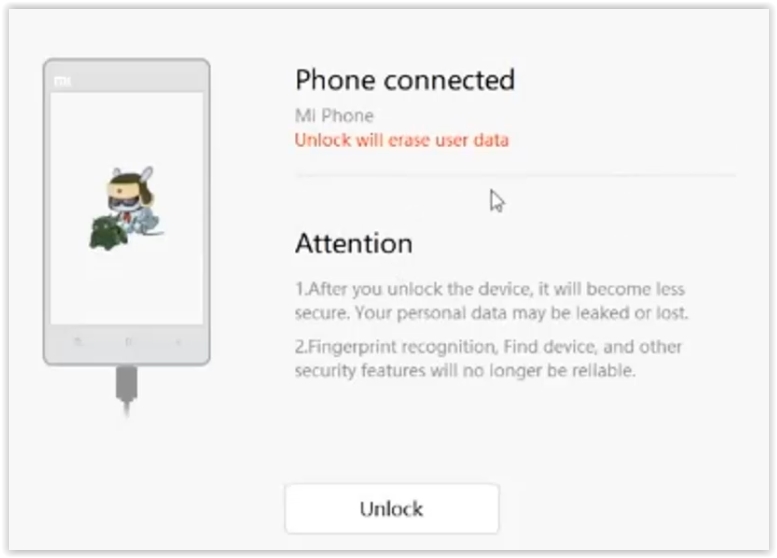The image size is (777, 558).
Task: Click the first attention note about security
Action: (x=491, y=301)
